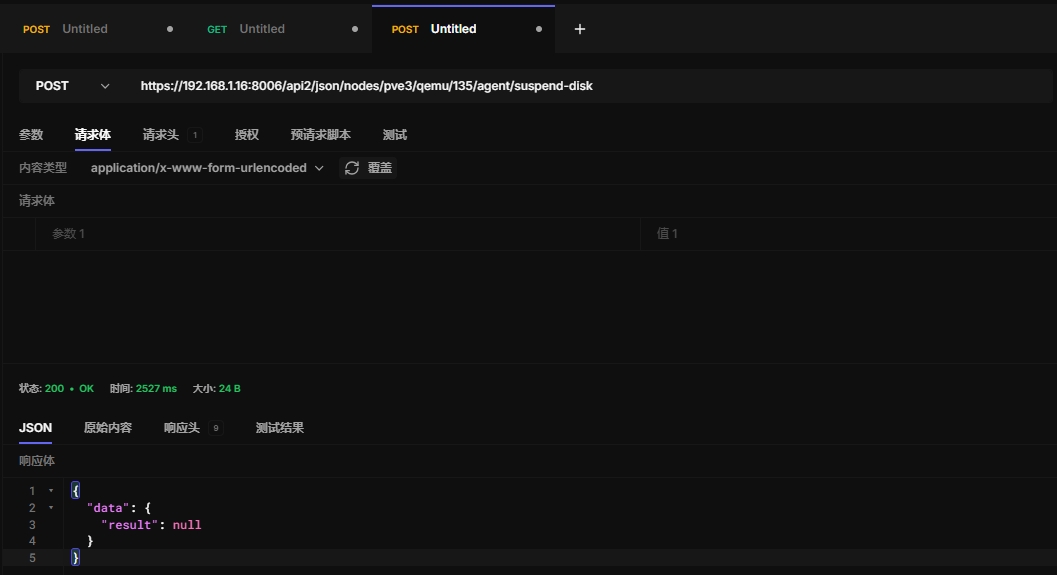The width and height of the screenshot is (1057, 575).
Task: Collapse JSON line 1 fold arrow
Action: 51,491
